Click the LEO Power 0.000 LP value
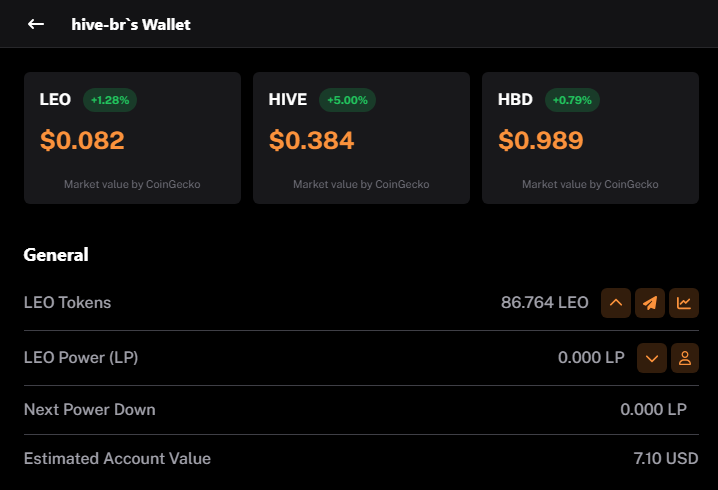 tap(591, 358)
